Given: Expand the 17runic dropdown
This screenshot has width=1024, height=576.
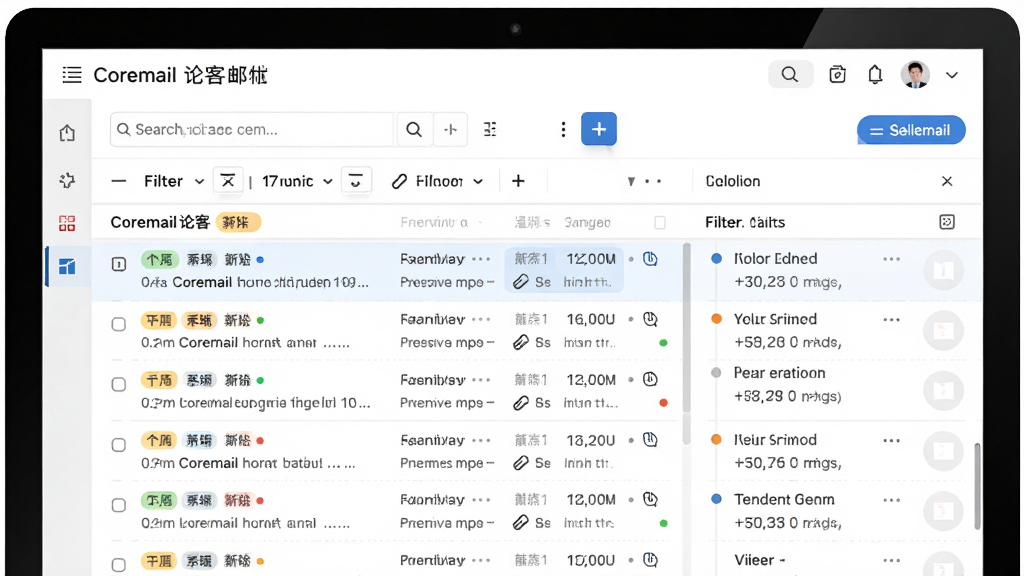Looking at the screenshot, I should [298, 181].
